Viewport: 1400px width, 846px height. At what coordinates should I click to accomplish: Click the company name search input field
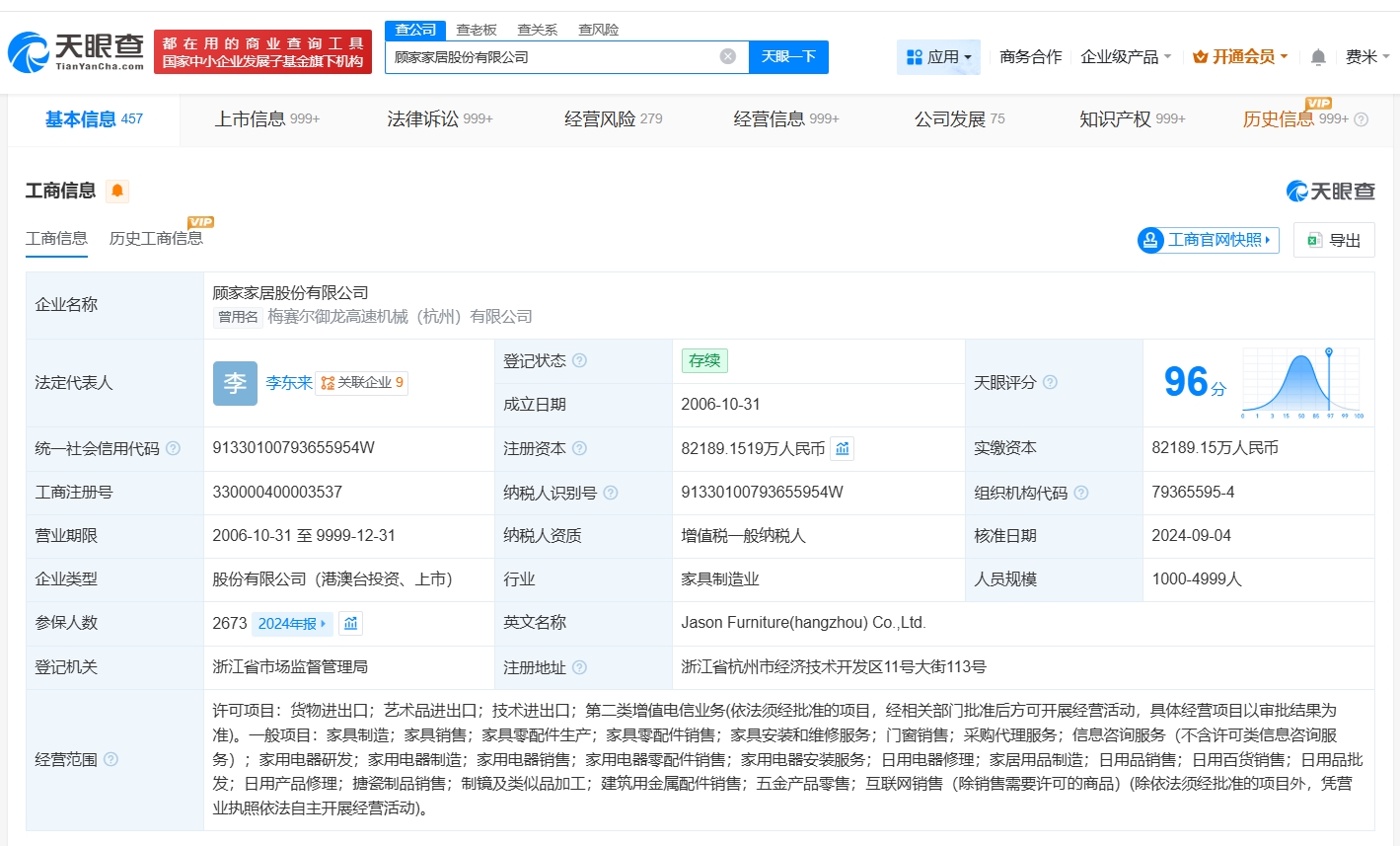tap(553, 57)
